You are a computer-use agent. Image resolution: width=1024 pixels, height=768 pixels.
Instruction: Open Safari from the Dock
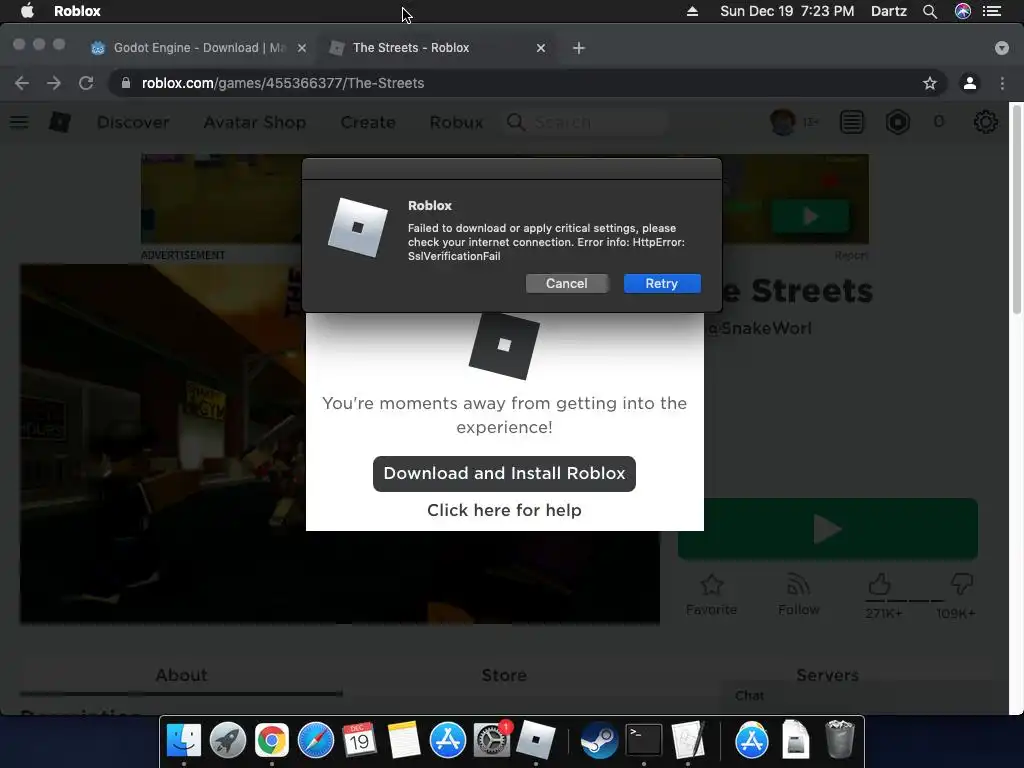click(x=315, y=740)
